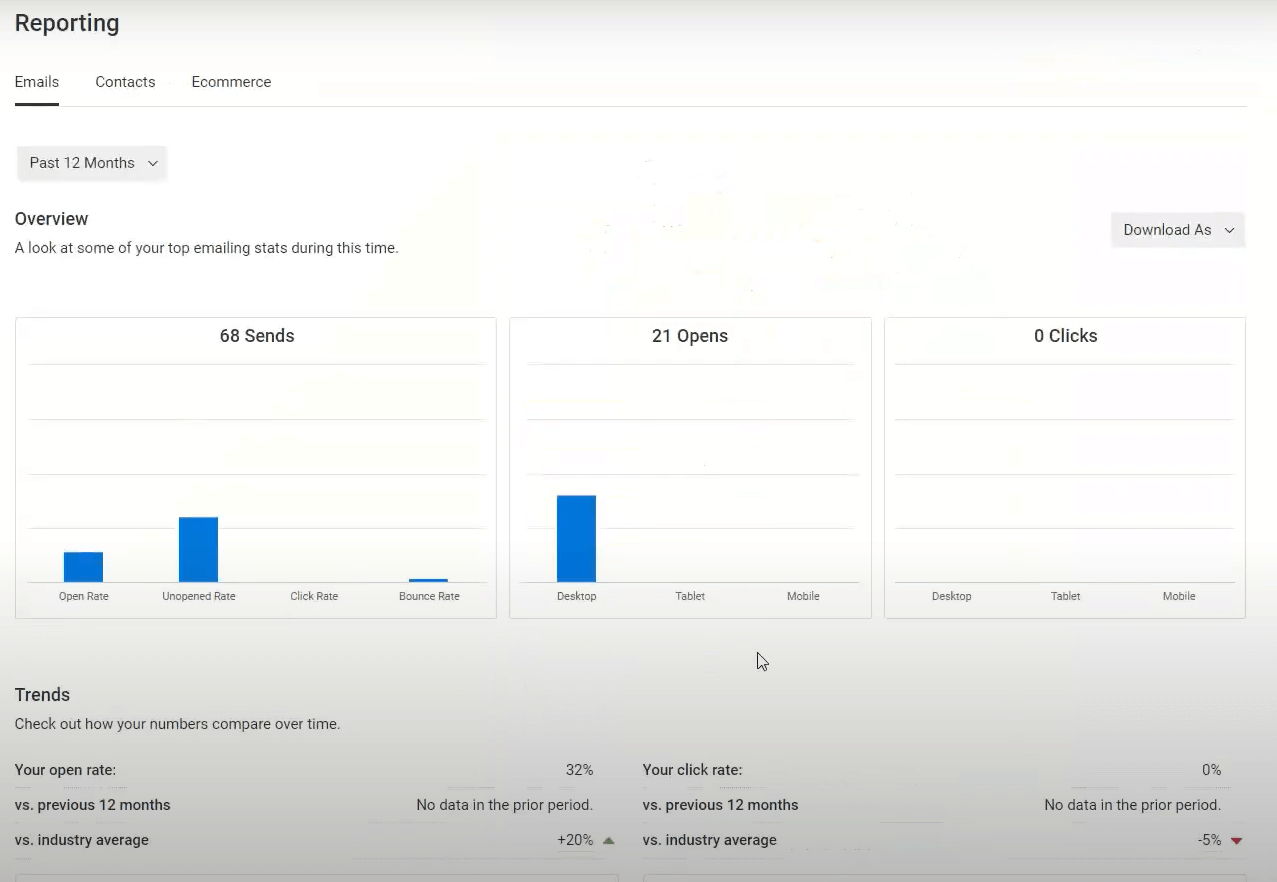Click the Tablet label in Clicks chart
1277x882 pixels.
point(1065,596)
